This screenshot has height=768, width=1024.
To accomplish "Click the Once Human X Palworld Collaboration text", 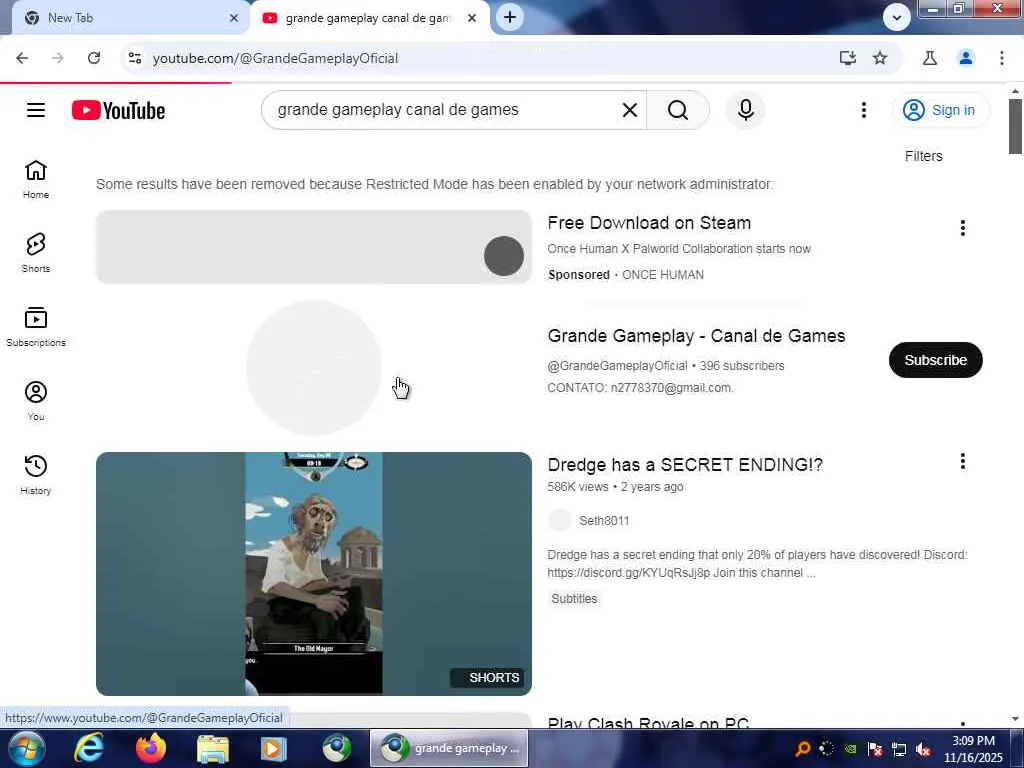I will pos(679,249).
